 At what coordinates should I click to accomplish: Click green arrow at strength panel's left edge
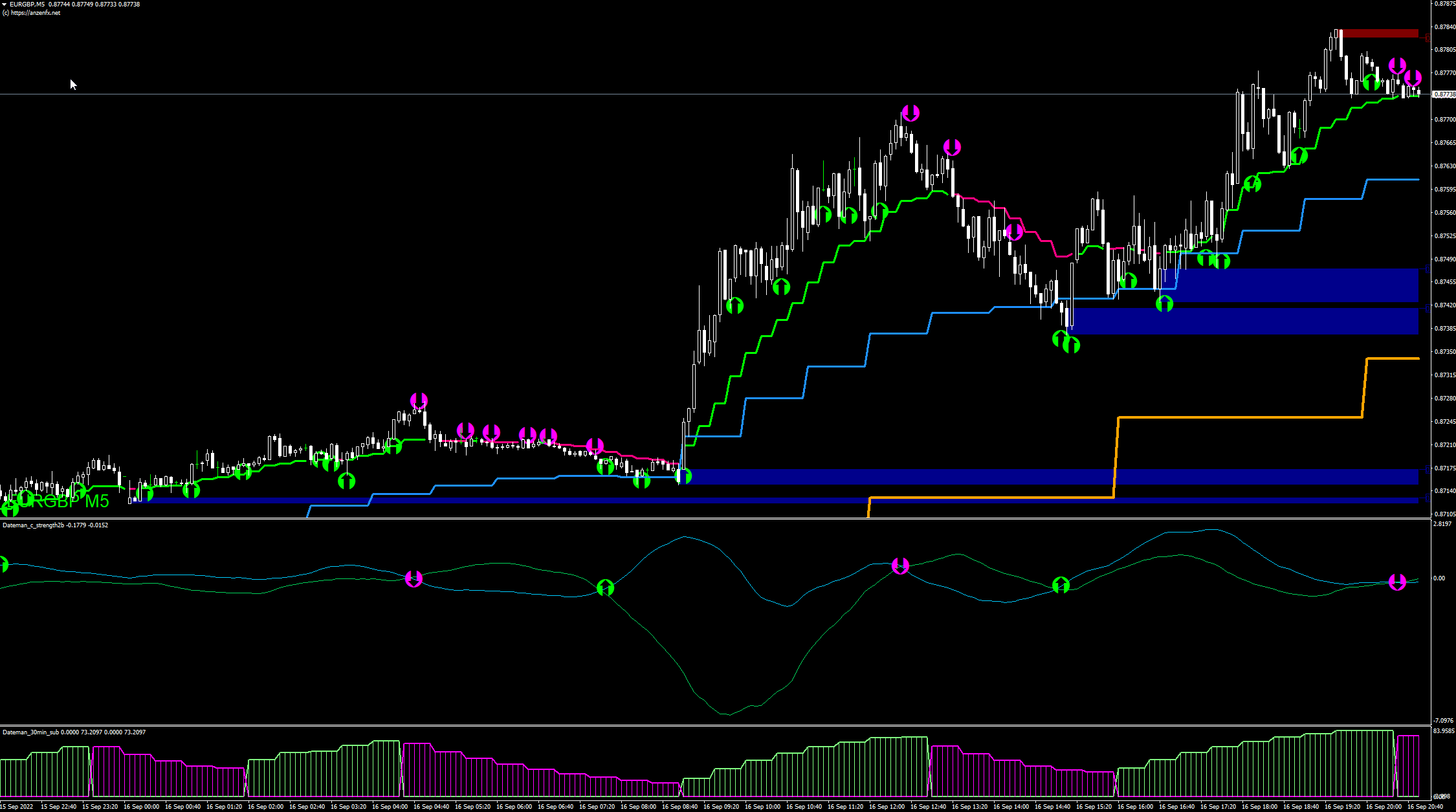coord(3,565)
